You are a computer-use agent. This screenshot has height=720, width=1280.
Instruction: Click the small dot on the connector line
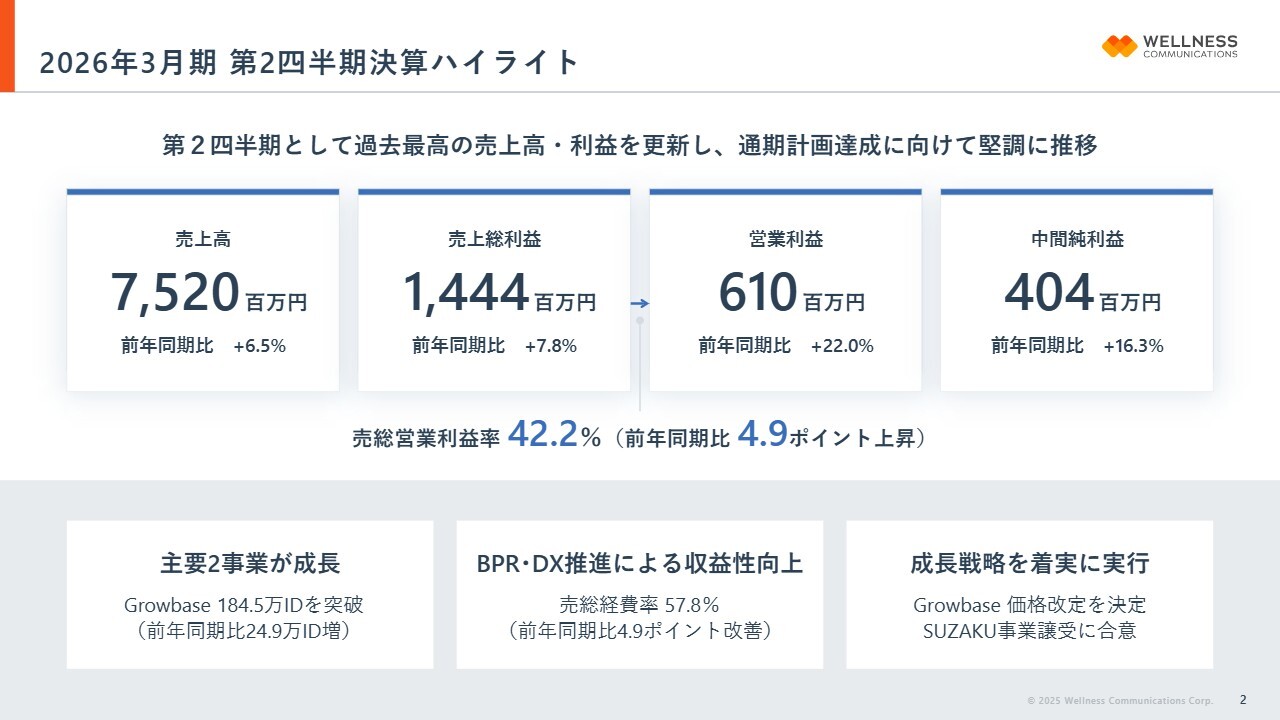[x=640, y=321]
